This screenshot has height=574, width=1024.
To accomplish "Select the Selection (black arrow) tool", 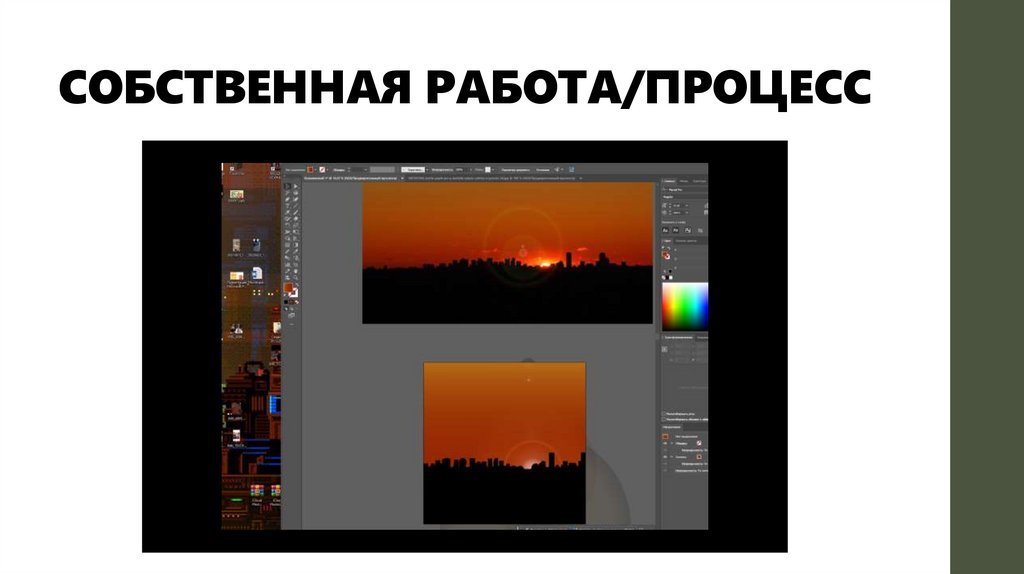I will point(287,186).
